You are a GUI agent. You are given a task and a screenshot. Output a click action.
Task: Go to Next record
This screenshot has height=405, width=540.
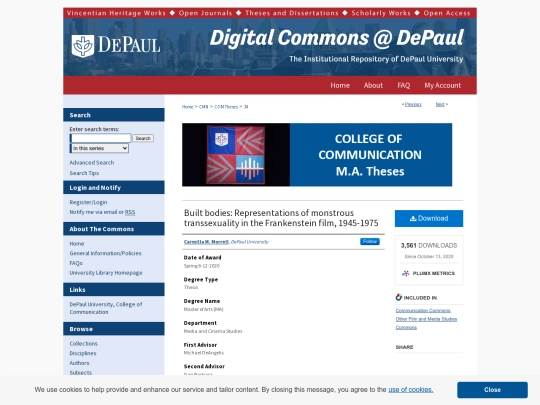tap(440, 104)
